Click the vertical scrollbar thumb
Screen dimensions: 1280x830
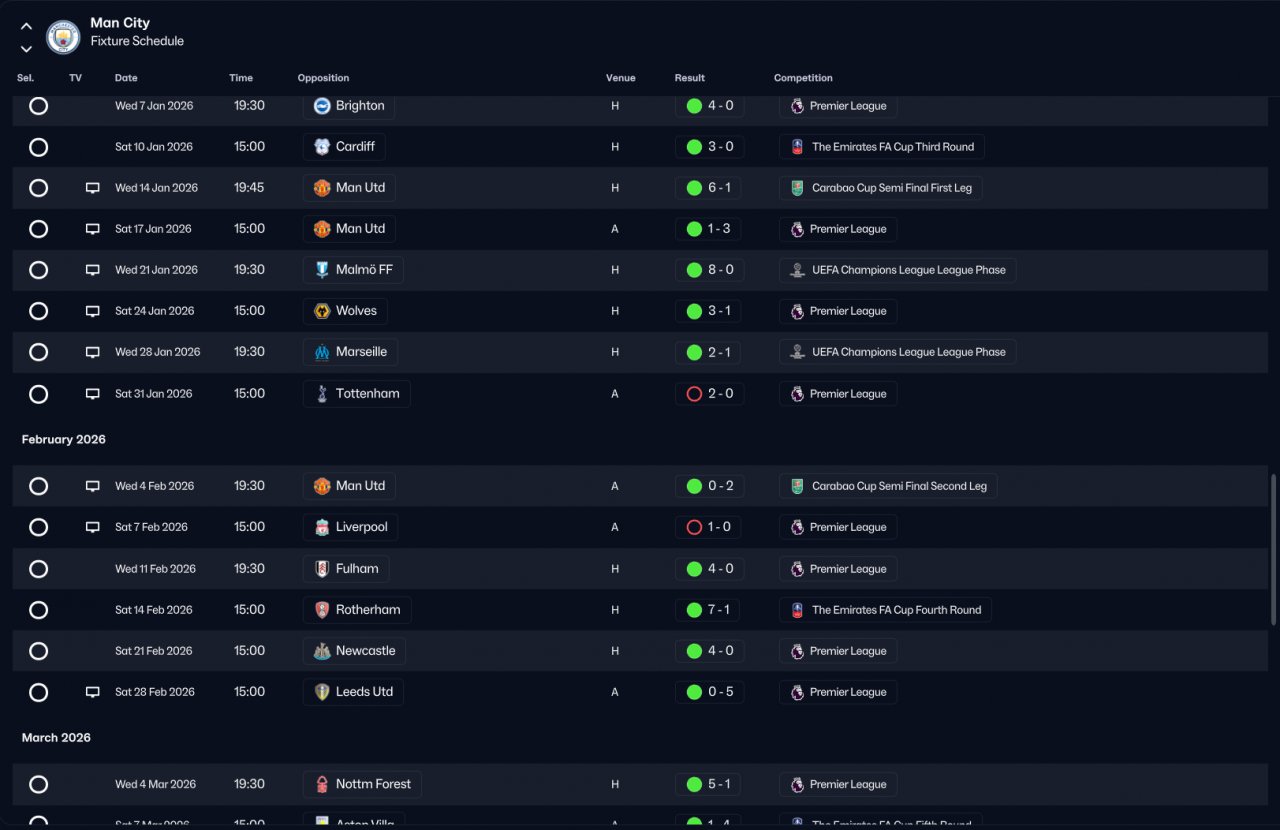tap(1273, 550)
